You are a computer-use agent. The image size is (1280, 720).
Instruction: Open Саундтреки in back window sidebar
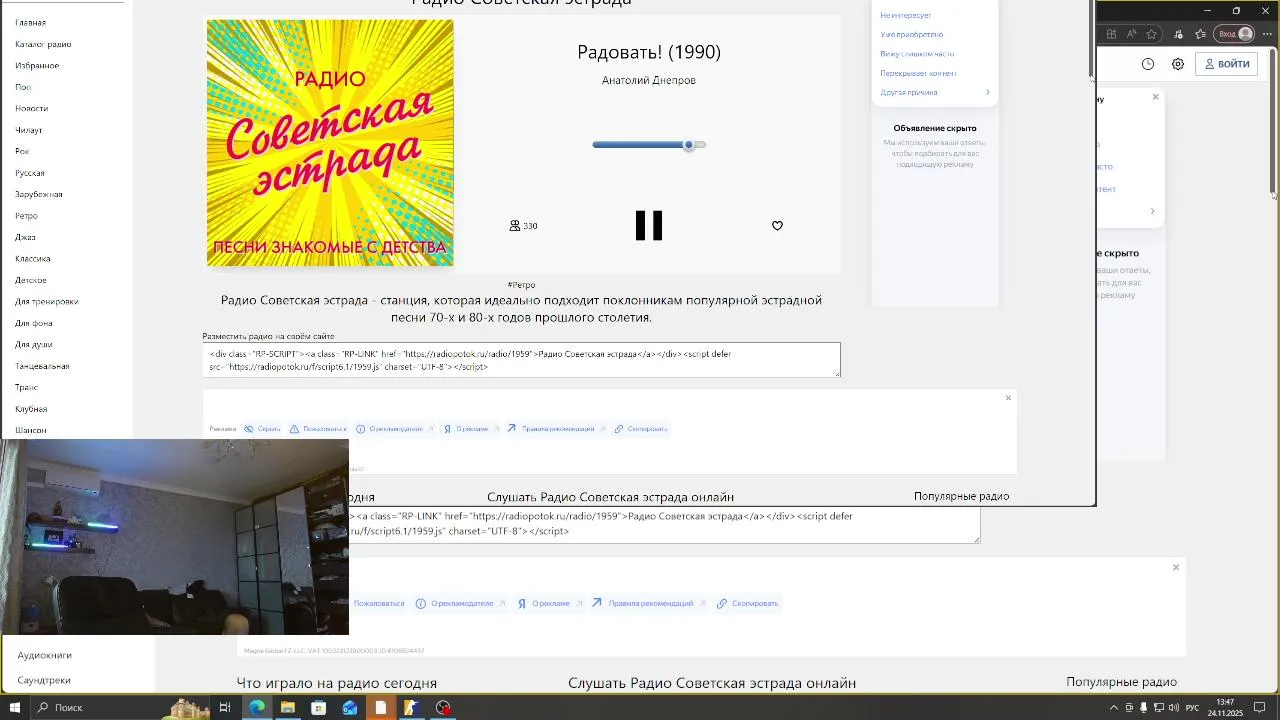coord(43,680)
